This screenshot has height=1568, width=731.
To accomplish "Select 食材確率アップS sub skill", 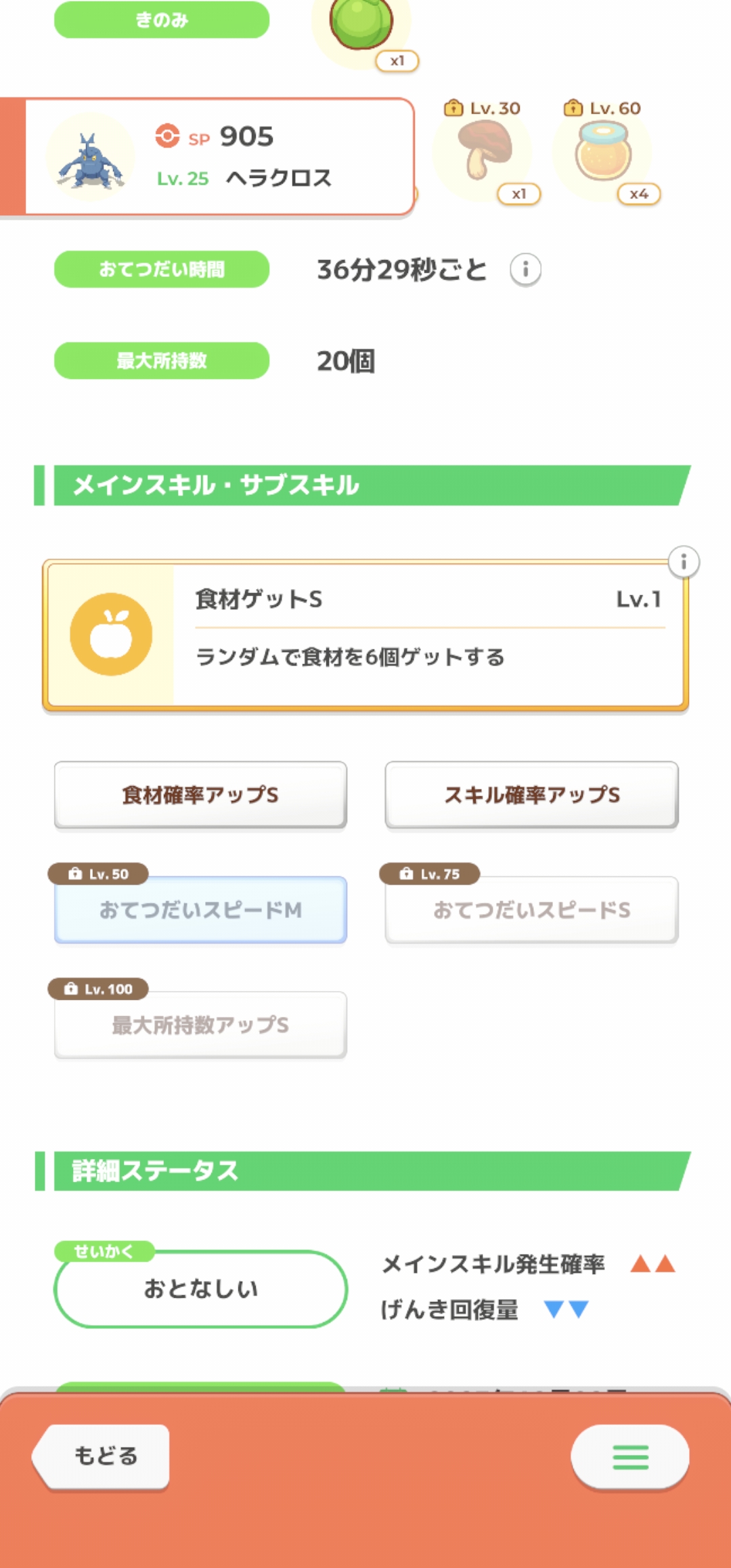I will point(200,795).
